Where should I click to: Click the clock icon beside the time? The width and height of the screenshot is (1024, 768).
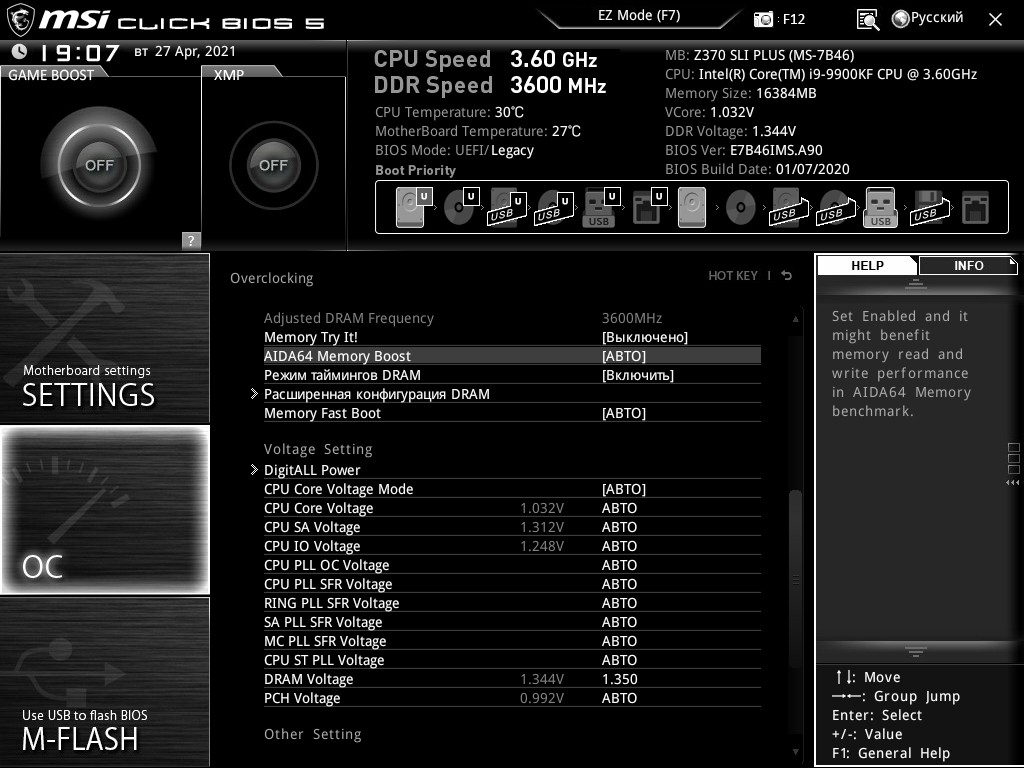[x=20, y=52]
